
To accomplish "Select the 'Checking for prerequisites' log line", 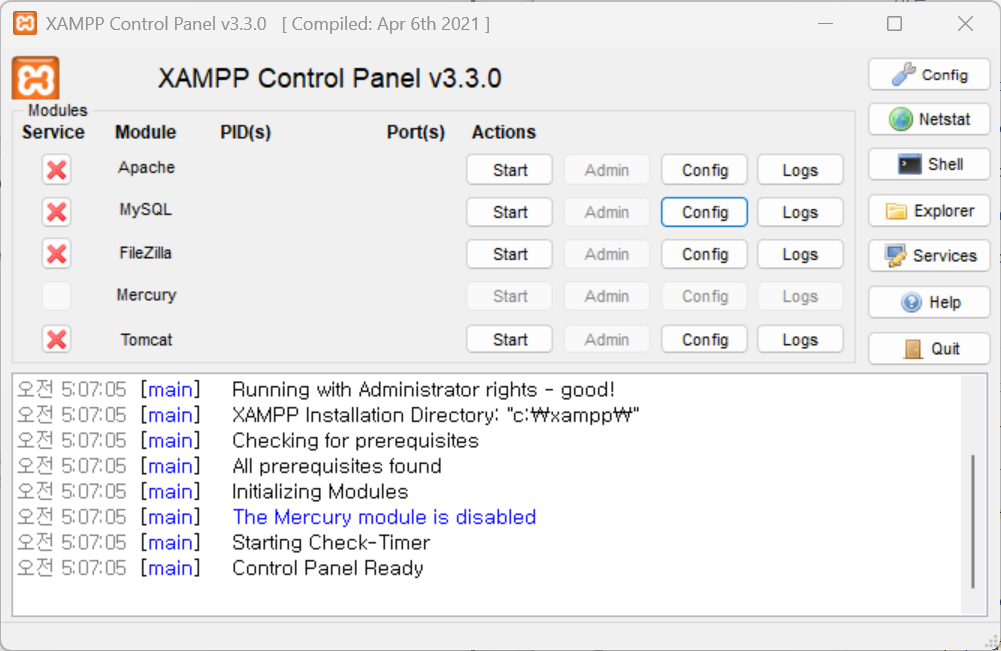I will click(355, 440).
